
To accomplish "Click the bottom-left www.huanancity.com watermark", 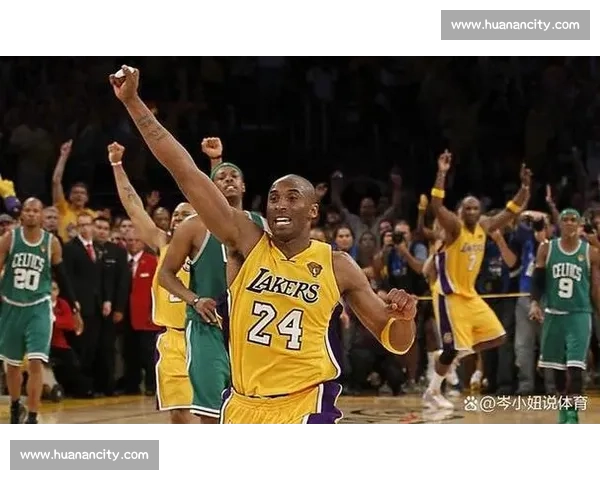I will click(84, 455).
